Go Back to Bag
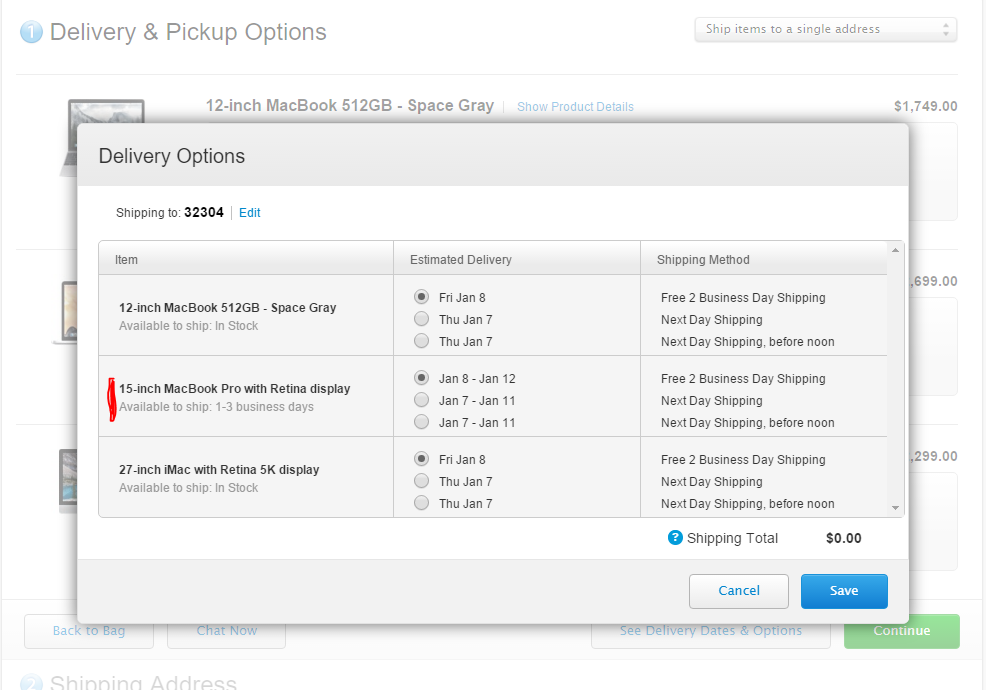The height and width of the screenshot is (690, 986). pyautogui.click(x=89, y=631)
